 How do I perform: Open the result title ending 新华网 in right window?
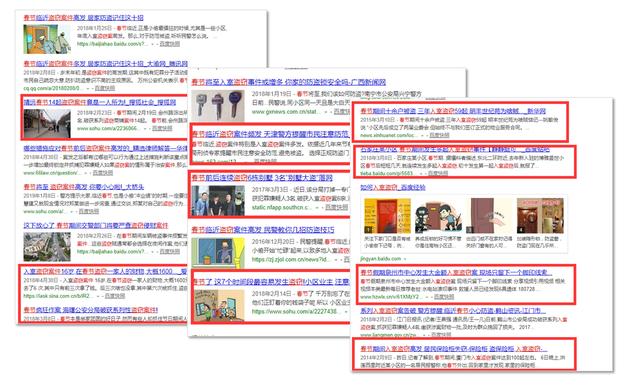(453, 111)
